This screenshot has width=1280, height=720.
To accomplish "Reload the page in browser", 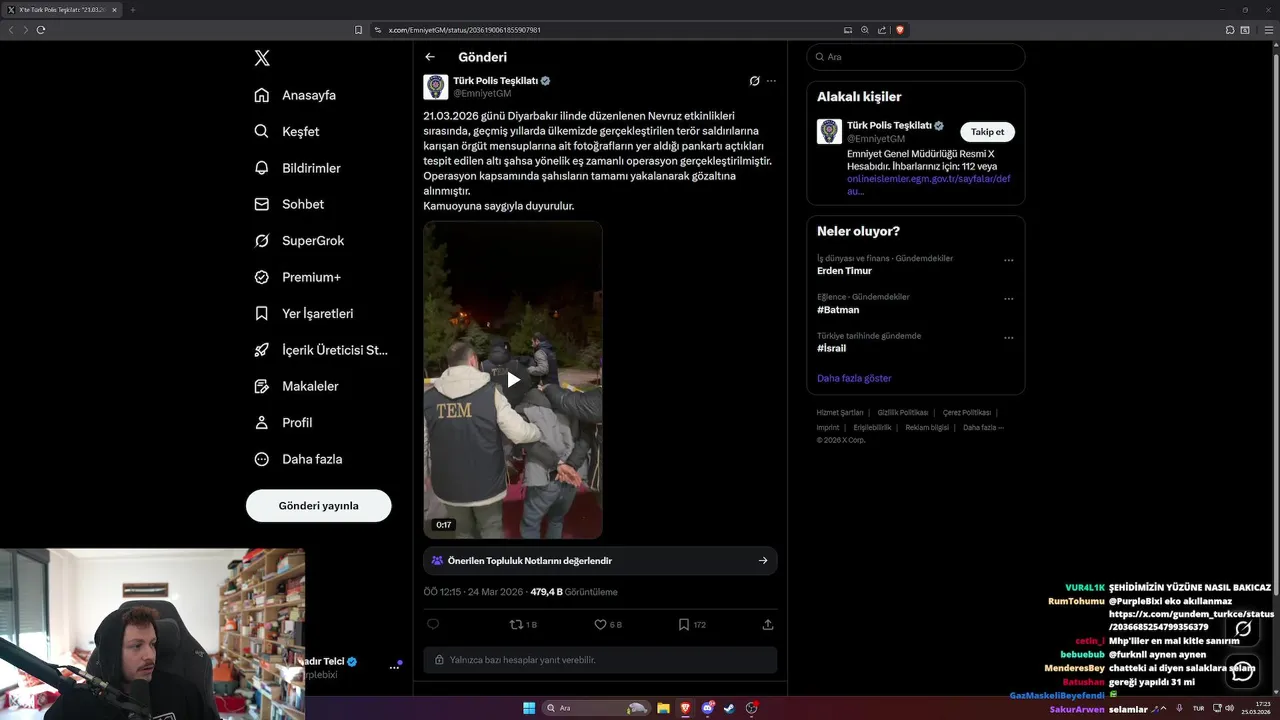I will pyautogui.click(x=41, y=30).
